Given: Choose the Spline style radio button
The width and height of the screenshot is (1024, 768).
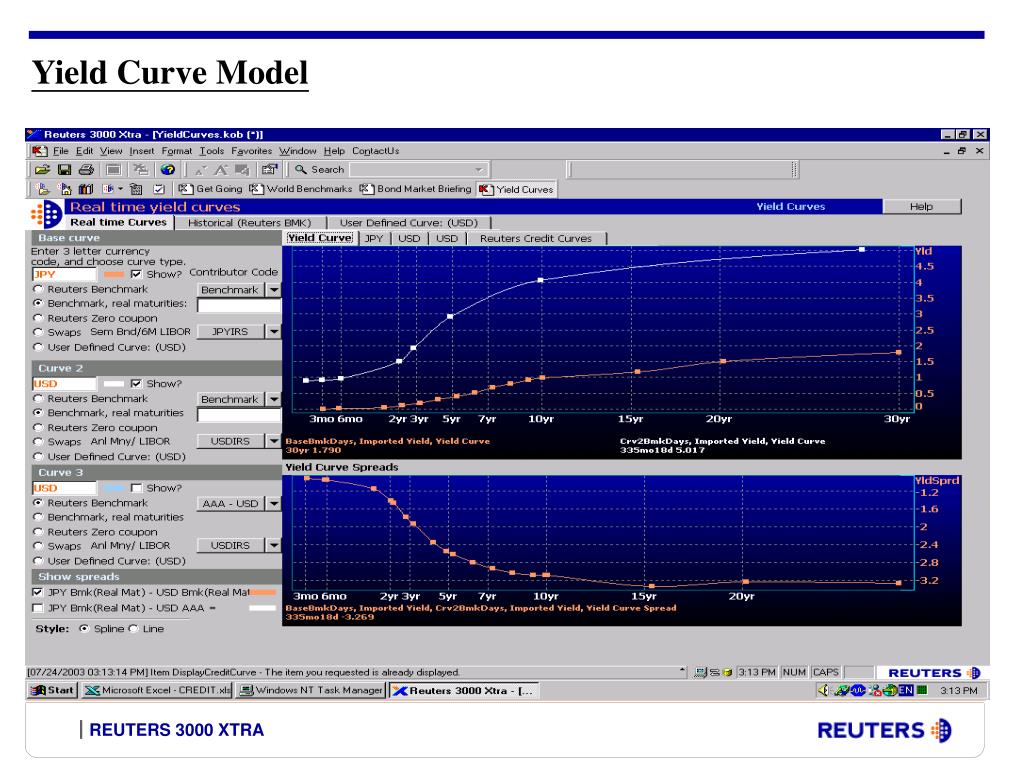Looking at the screenshot, I should pyautogui.click(x=84, y=628).
